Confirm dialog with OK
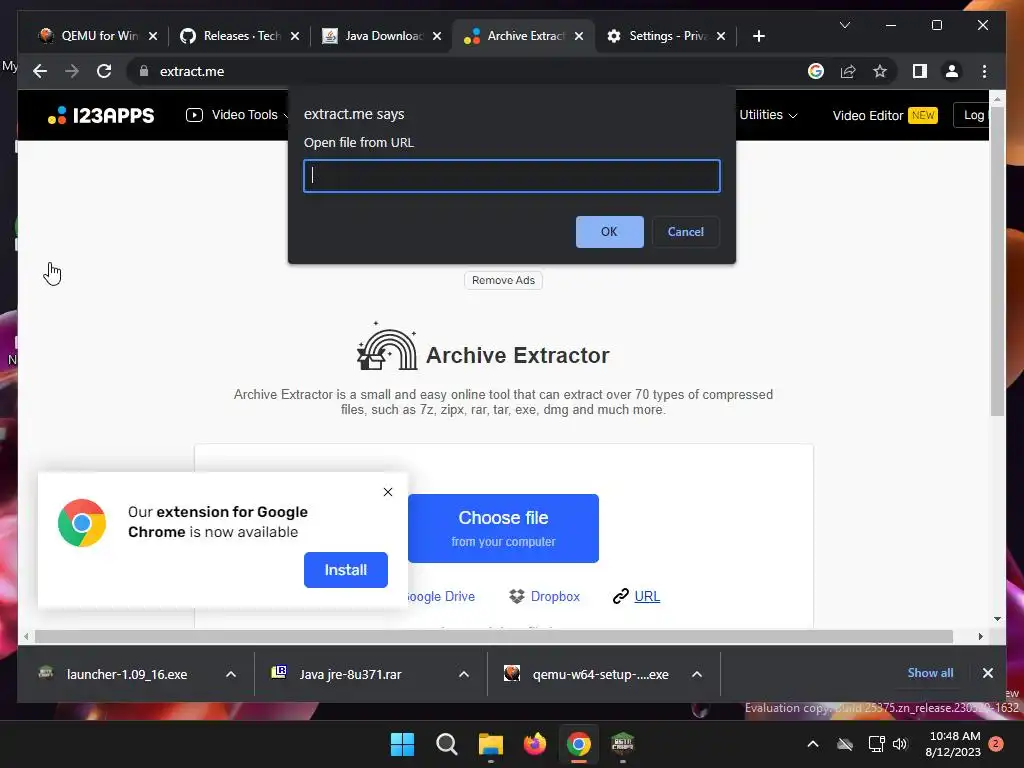 click(x=609, y=232)
